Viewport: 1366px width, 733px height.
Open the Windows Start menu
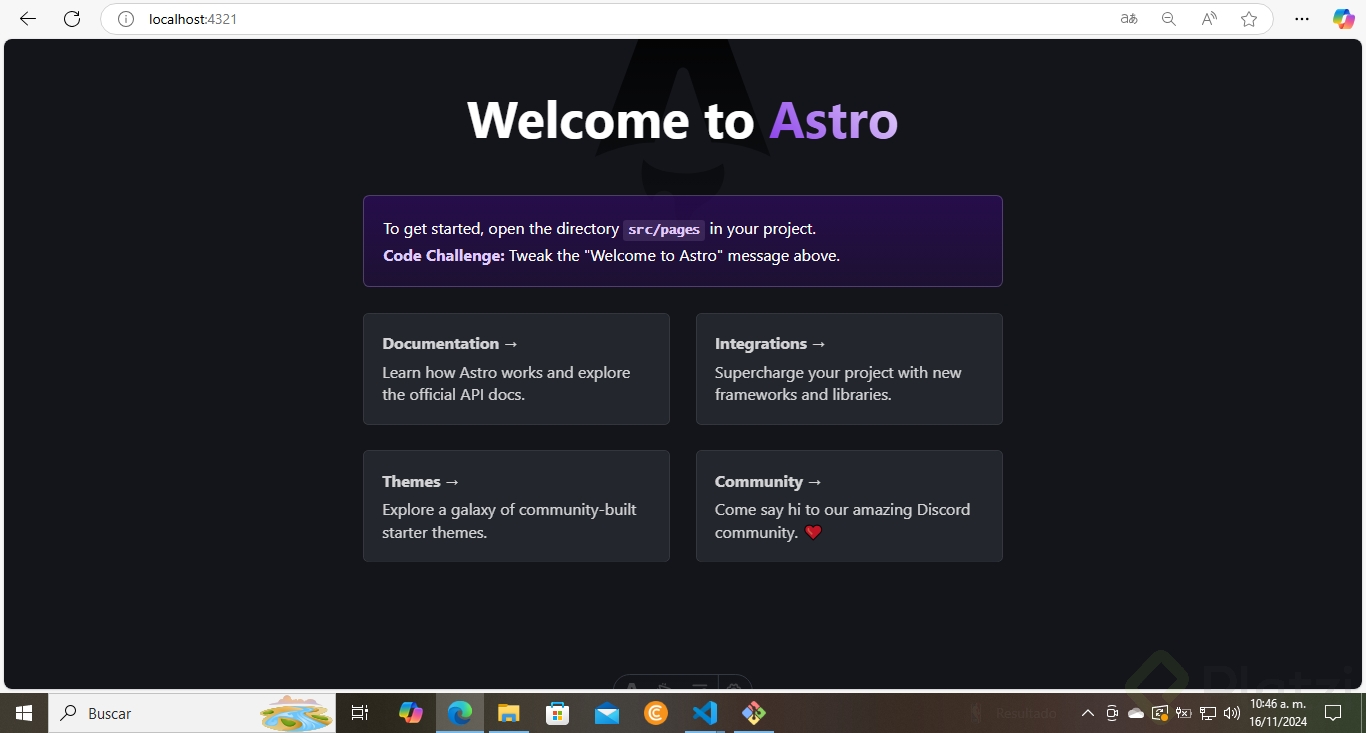tap(24, 713)
